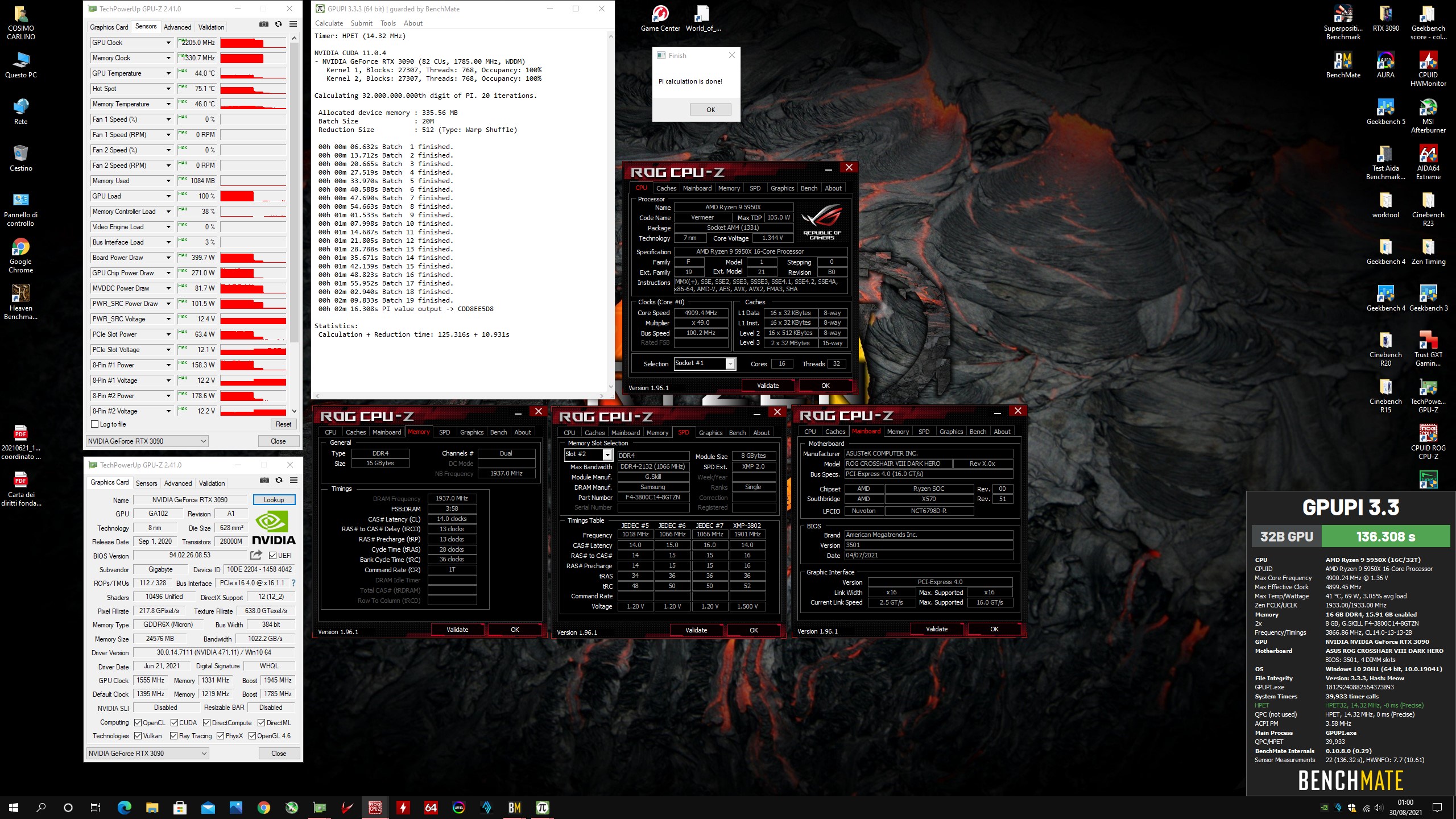Toggle the DirectCompute checkbox
Viewport: 1456px width, 819px height.
tap(207, 723)
